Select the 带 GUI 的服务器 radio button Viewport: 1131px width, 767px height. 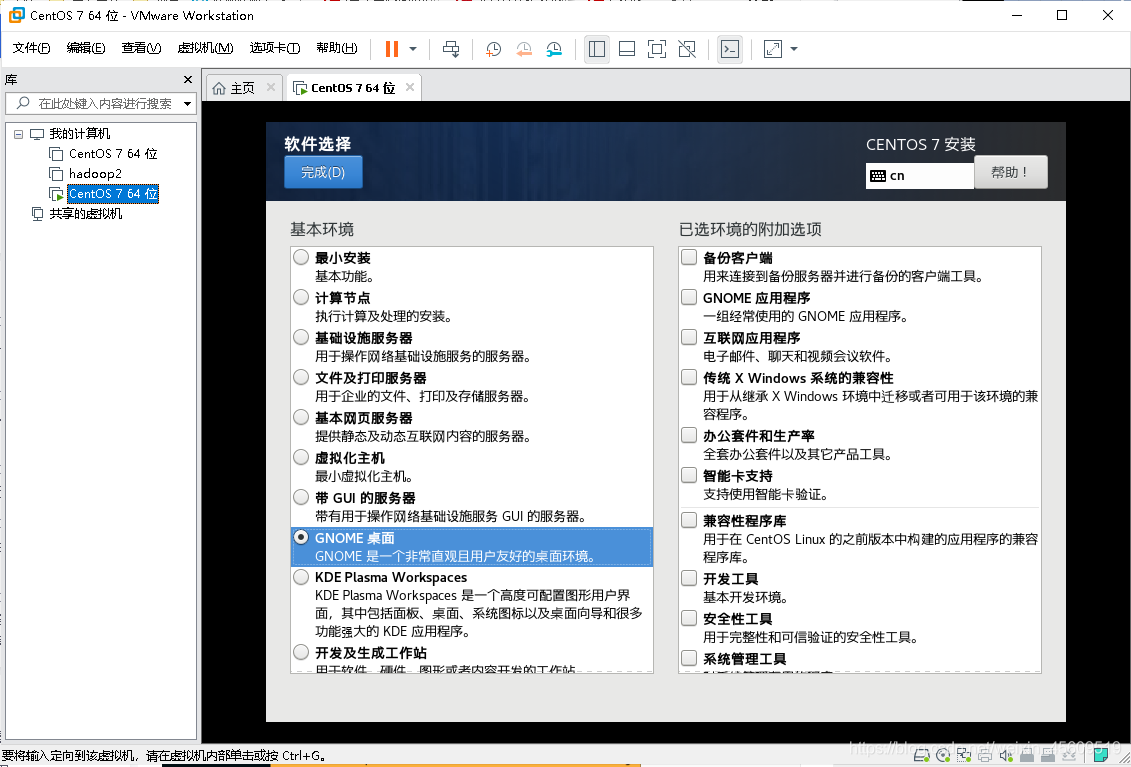tap(302, 497)
